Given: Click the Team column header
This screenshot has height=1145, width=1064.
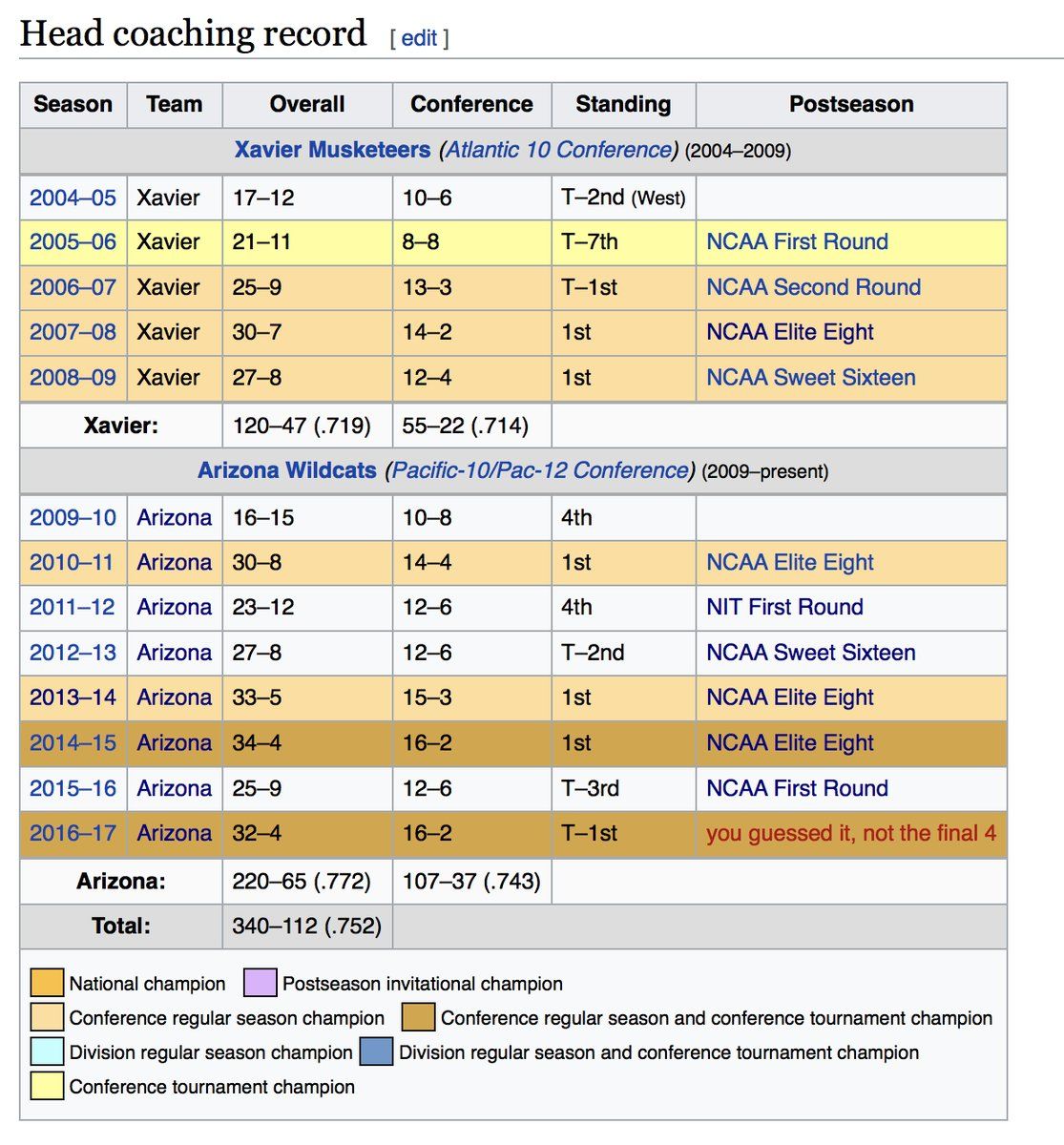Looking at the screenshot, I should 175,104.
